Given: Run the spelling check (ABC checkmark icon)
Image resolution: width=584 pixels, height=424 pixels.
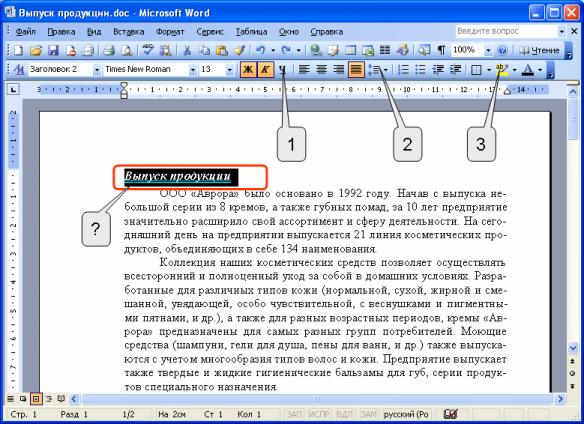Looking at the screenshot, I should pos(148,50).
